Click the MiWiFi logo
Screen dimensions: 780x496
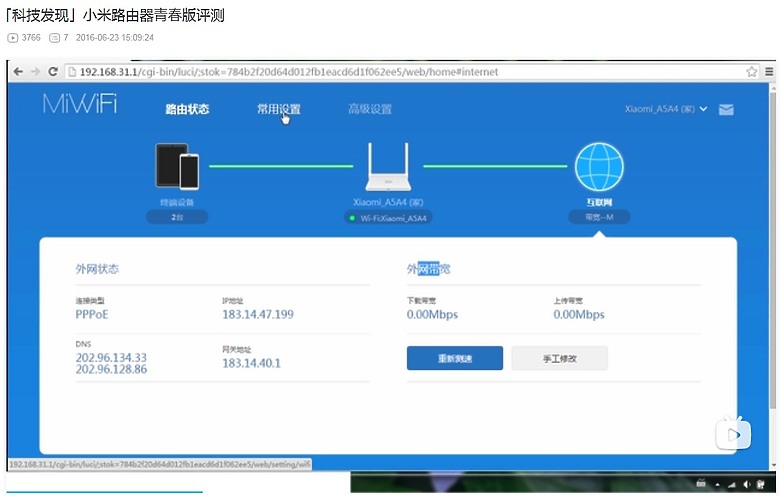click(x=80, y=104)
